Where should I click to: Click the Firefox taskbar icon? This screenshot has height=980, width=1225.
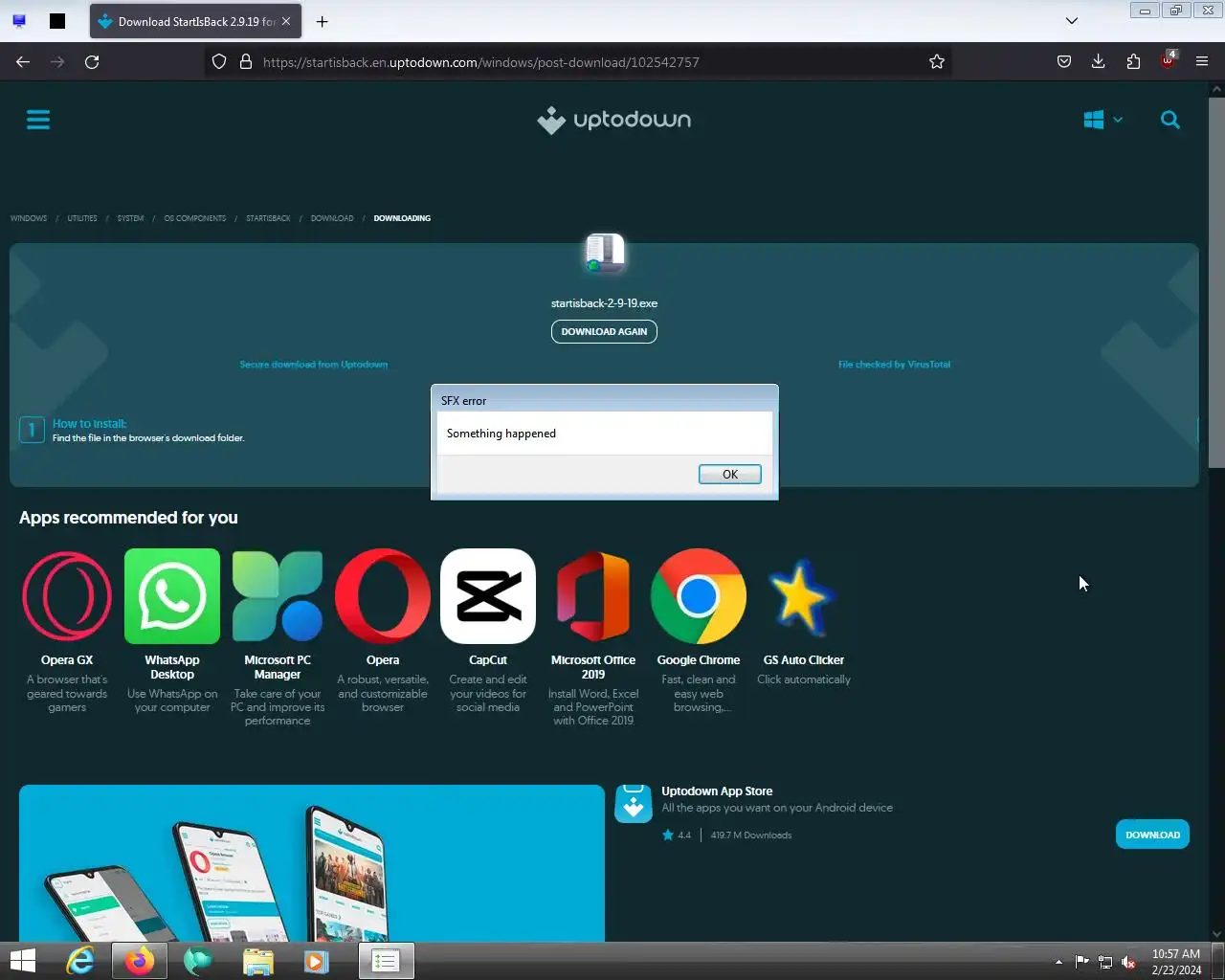tap(140, 961)
